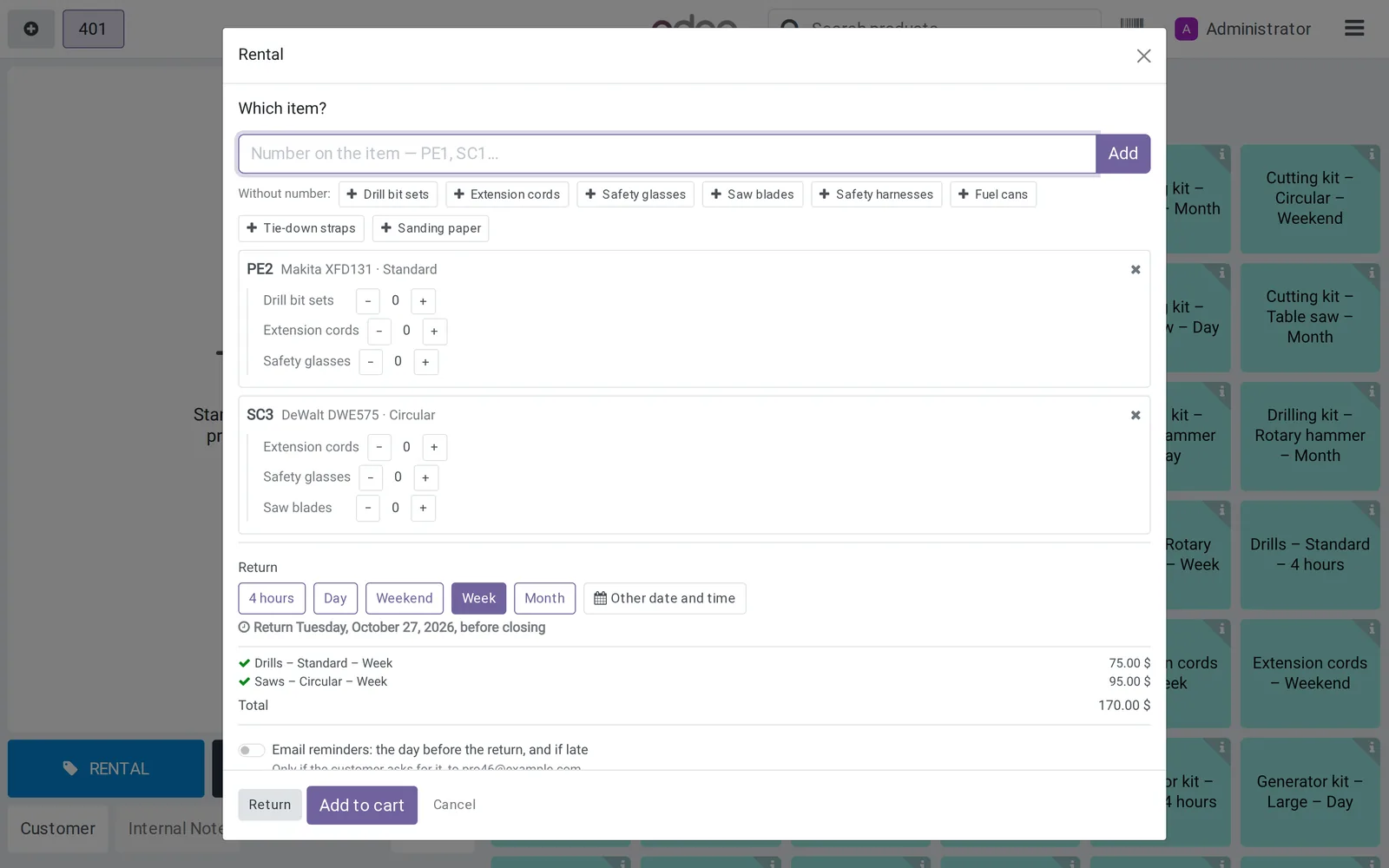Add new order with plus icon
The height and width of the screenshot is (868, 1389).
point(31,29)
